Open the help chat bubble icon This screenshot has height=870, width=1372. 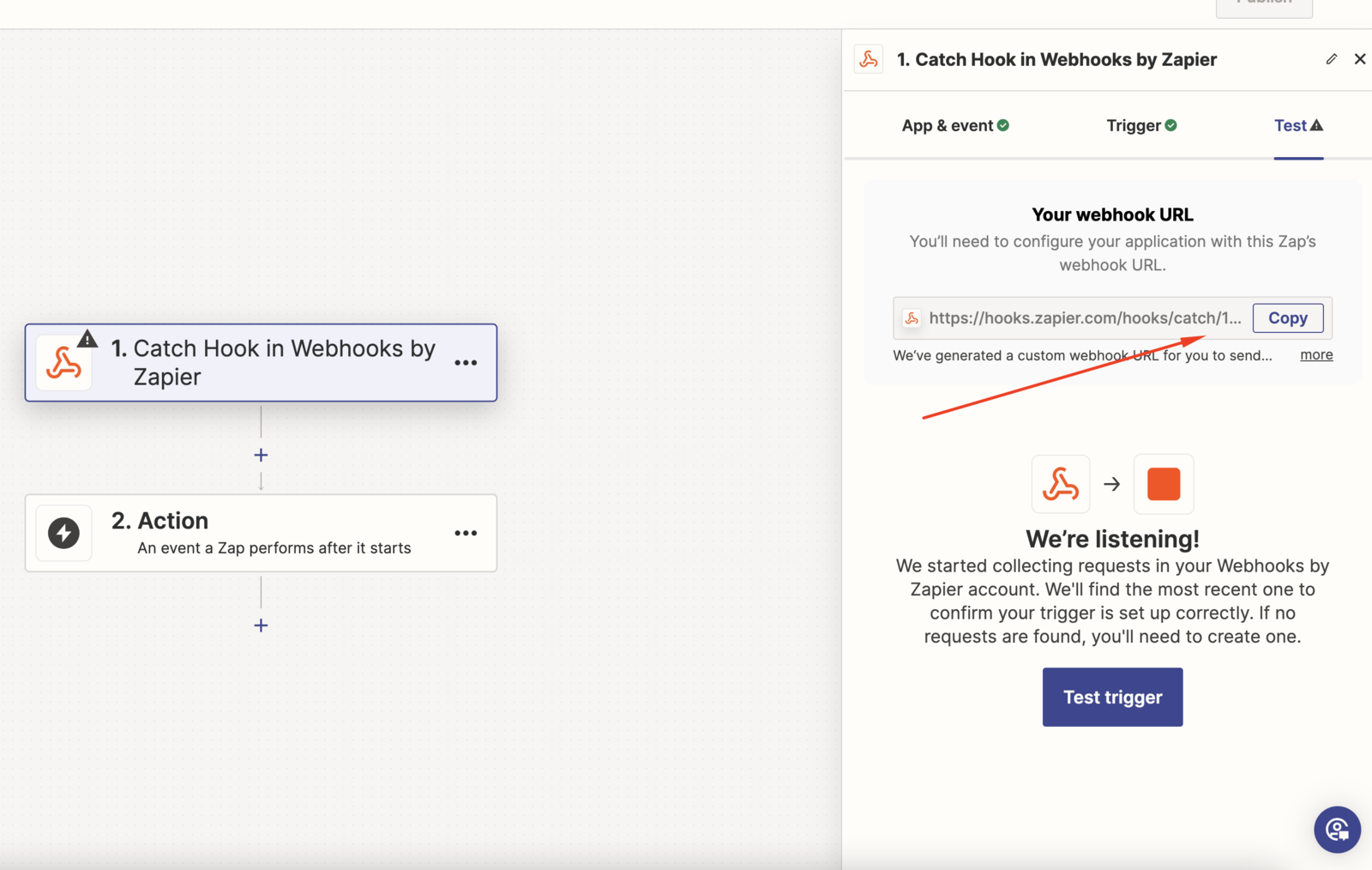1337,830
